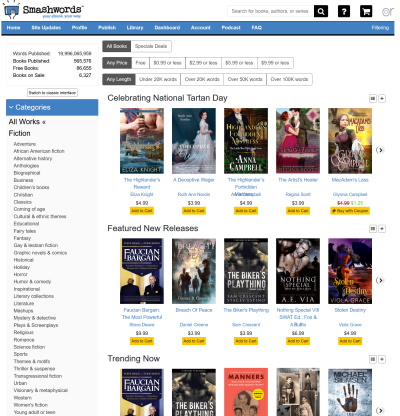Click the Fiction heading in categories
This screenshot has height=416, width=400.
point(19,133)
